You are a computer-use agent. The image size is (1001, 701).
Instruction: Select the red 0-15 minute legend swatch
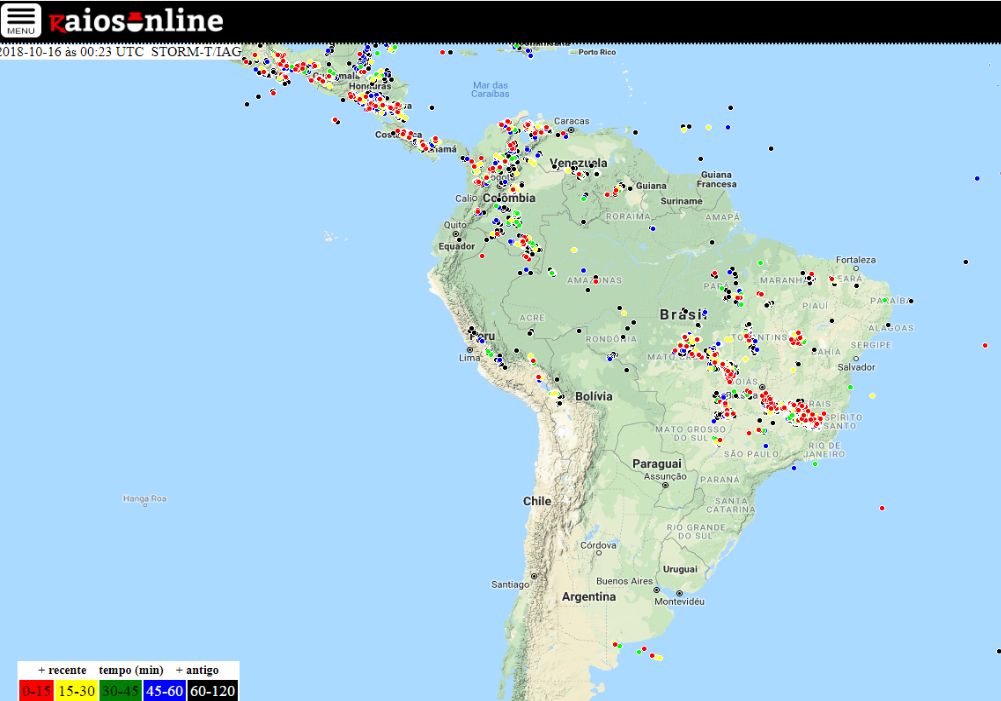pos(37,690)
